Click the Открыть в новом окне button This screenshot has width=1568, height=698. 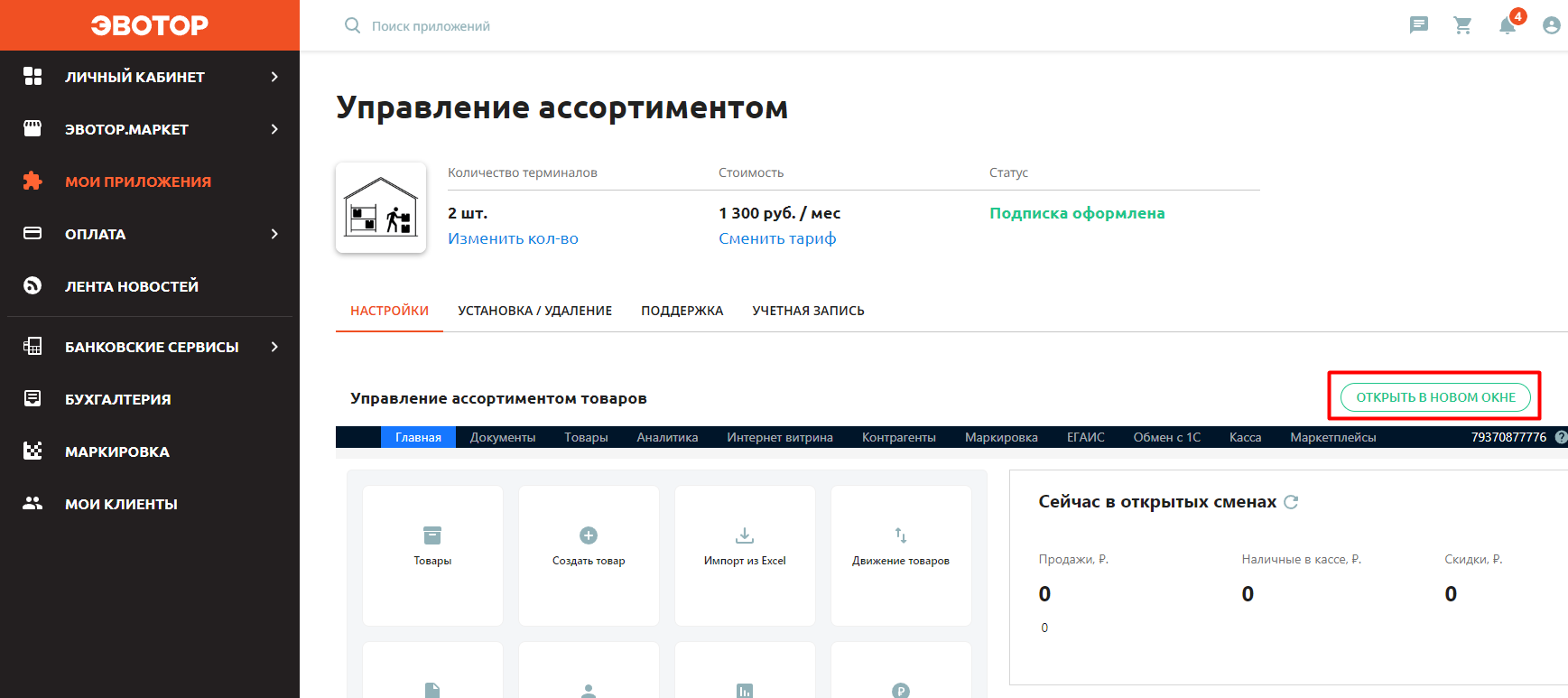tap(1435, 397)
